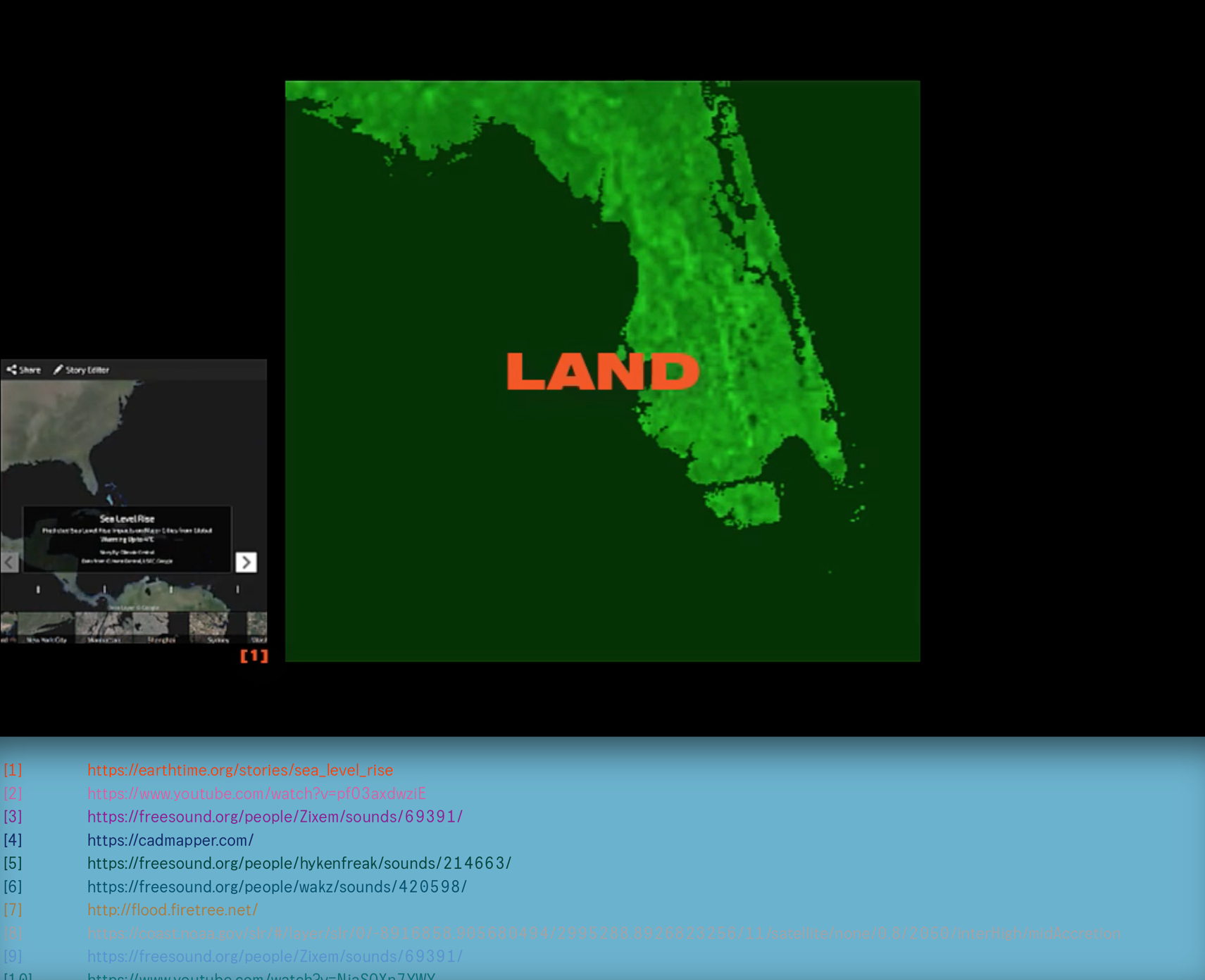1205x980 pixels.
Task: Open reference [3] freesound Zixem link
Action: [x=275, y=817]
